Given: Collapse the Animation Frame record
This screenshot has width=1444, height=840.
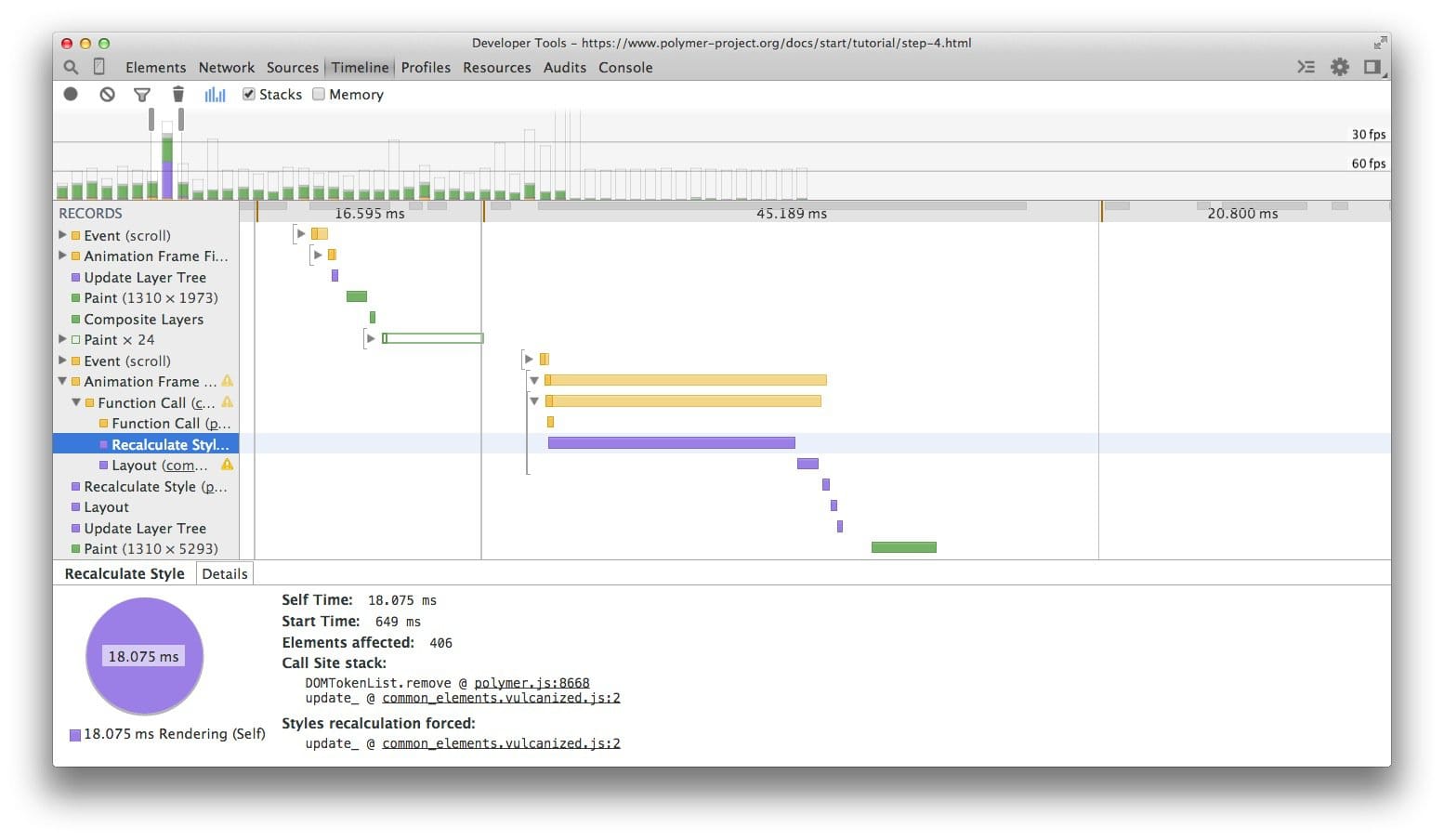Looking at the screenshot, I should [61, 381].
